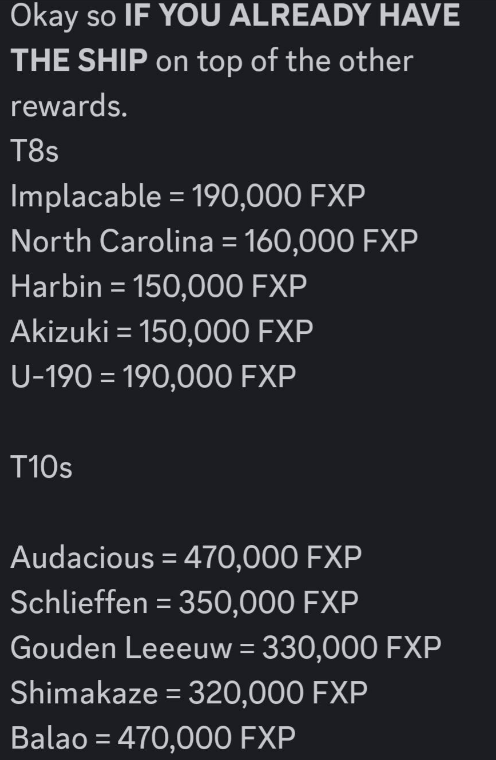Click the Harbin = 150,000 FXP line

point(159,286)
